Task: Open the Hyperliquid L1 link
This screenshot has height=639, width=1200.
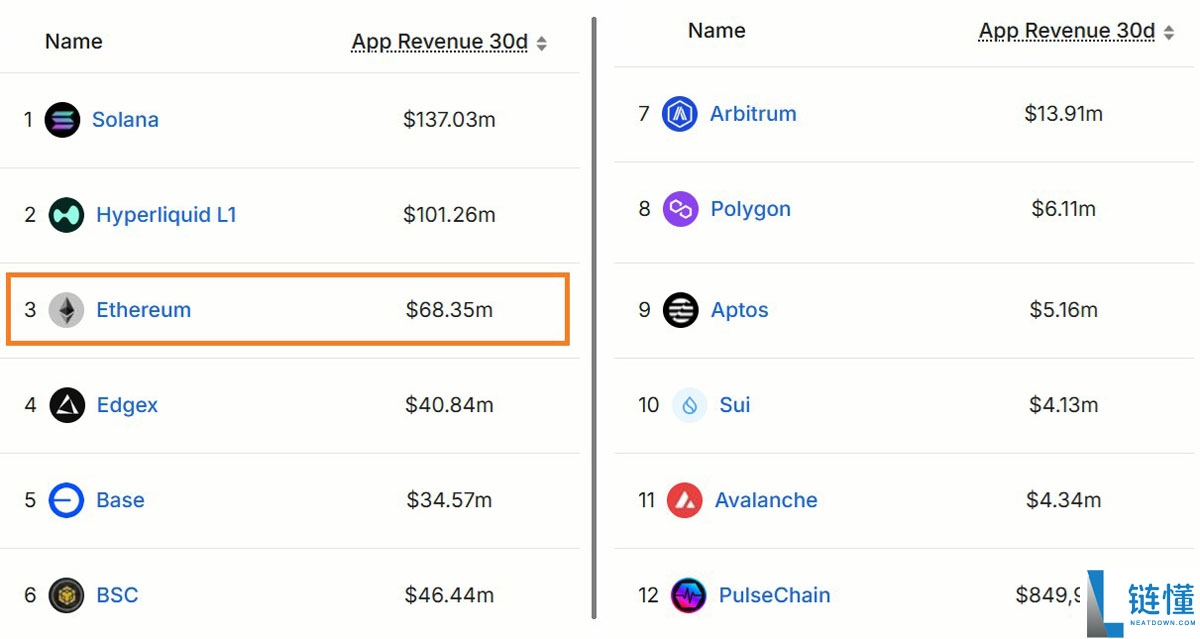Action: click(166, 215)
